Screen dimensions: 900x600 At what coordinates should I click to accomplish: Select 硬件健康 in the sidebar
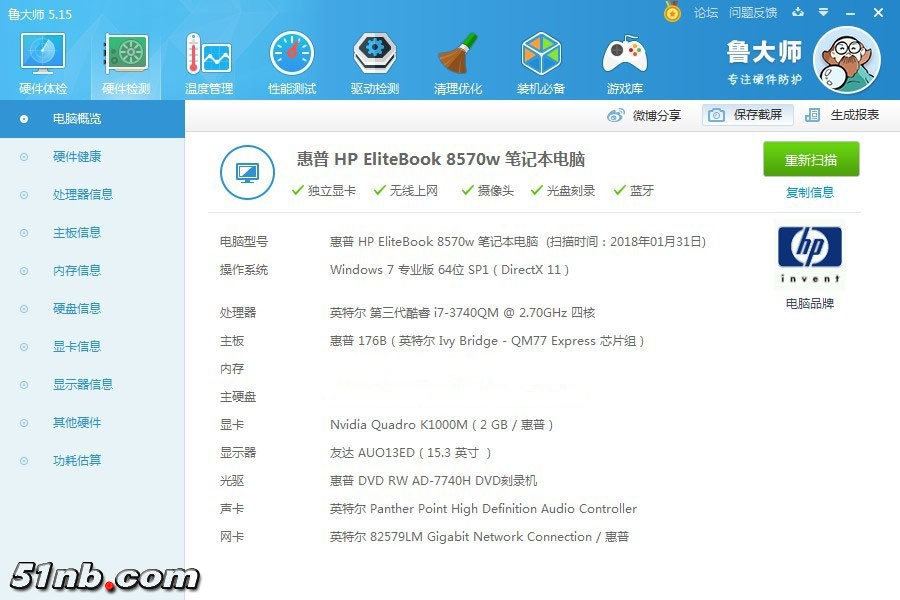[76, 157]
